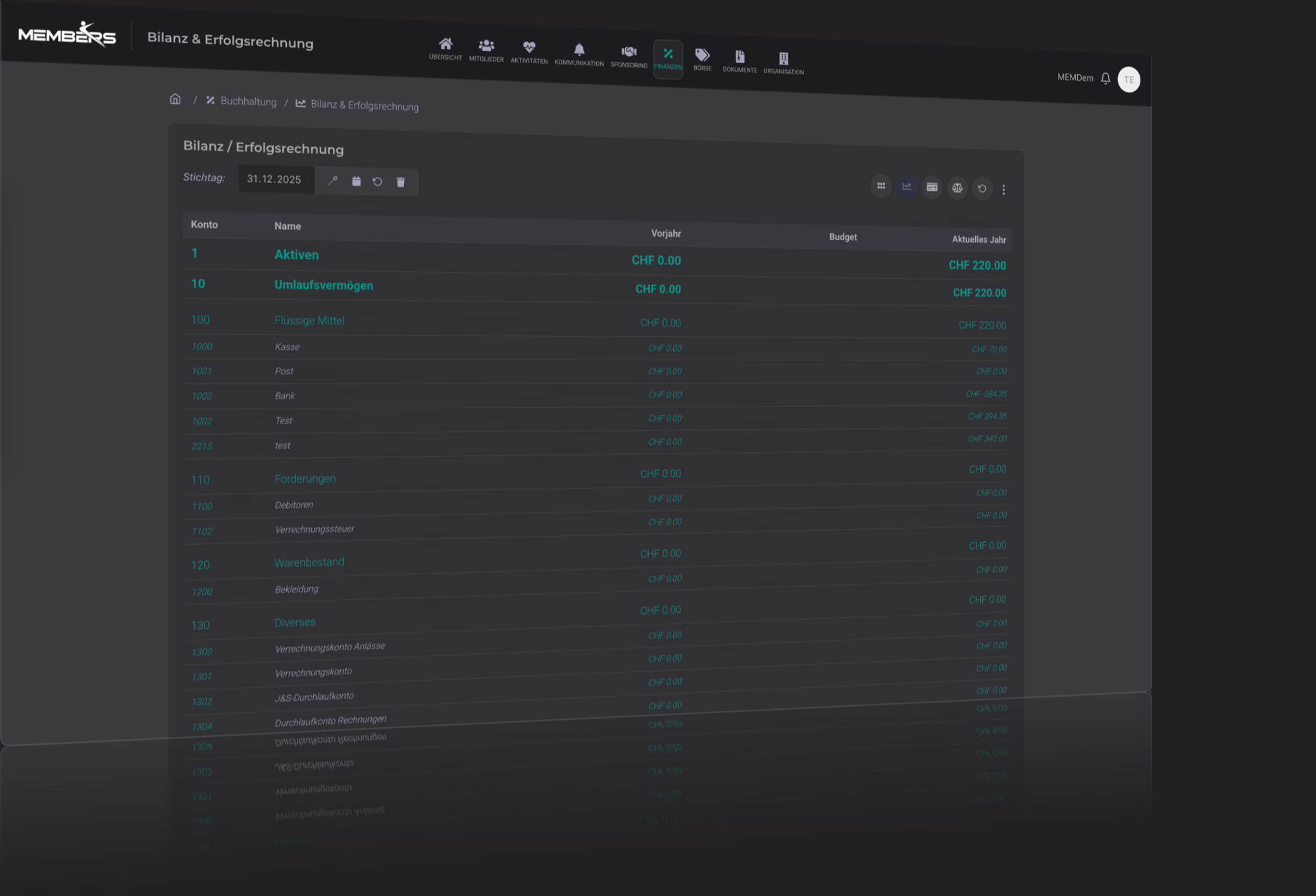
Task: Select the capitalized Test account row 1002
Action: (597, 419)
